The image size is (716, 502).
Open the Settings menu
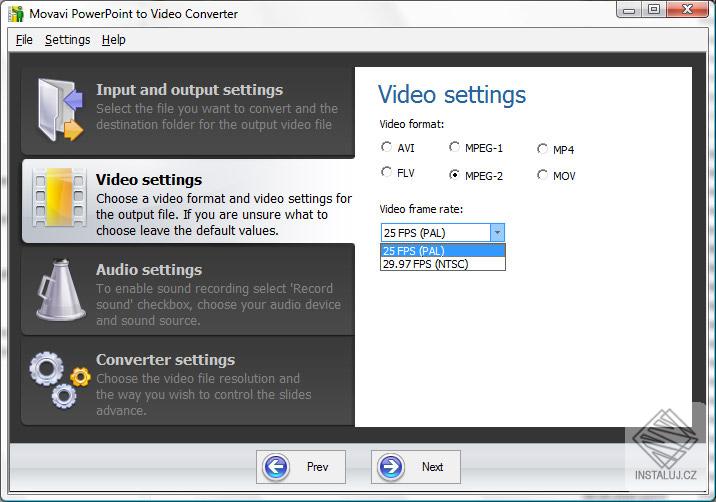point(68,40)
